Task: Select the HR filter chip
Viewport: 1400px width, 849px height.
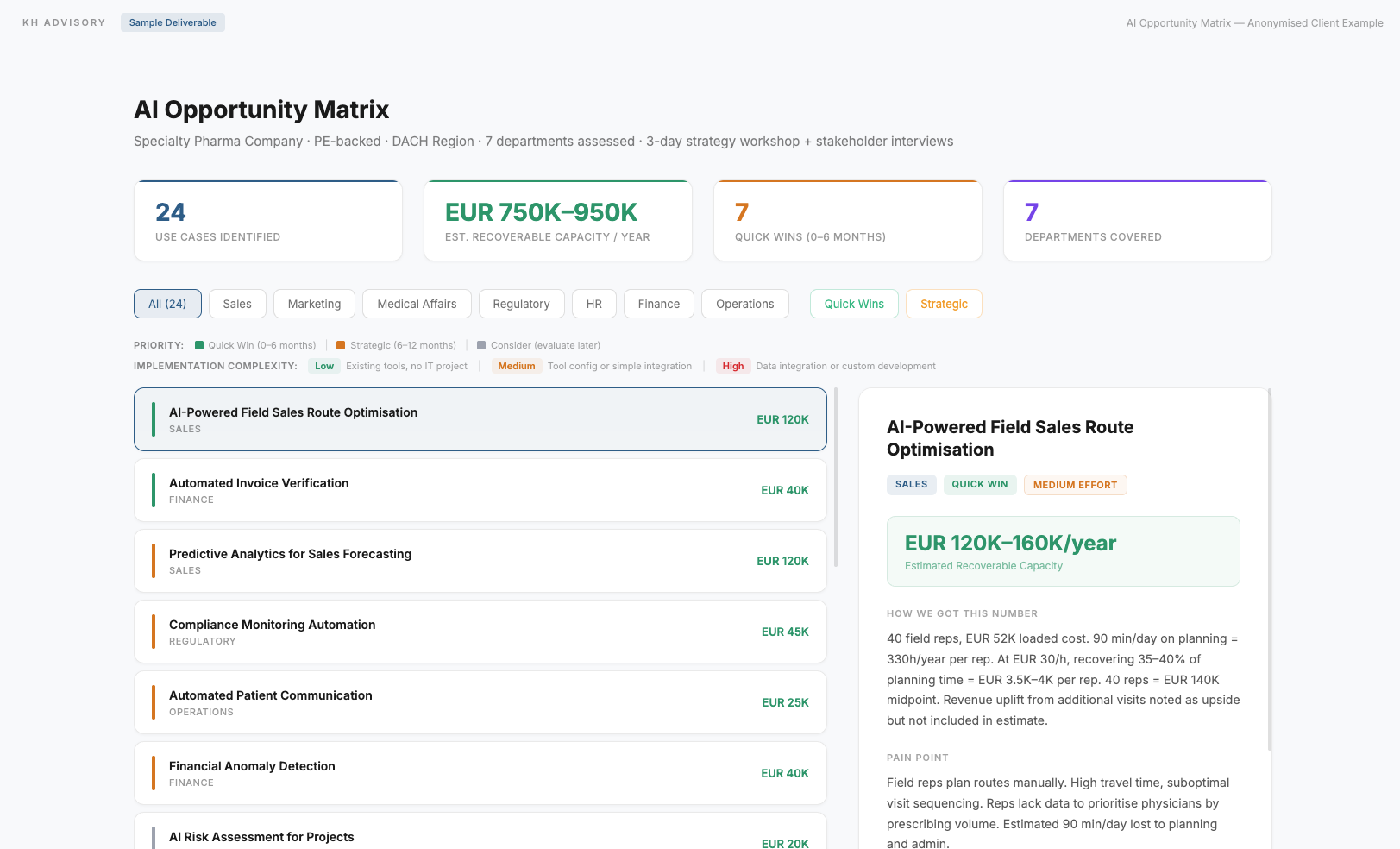Action: (594, 304)
